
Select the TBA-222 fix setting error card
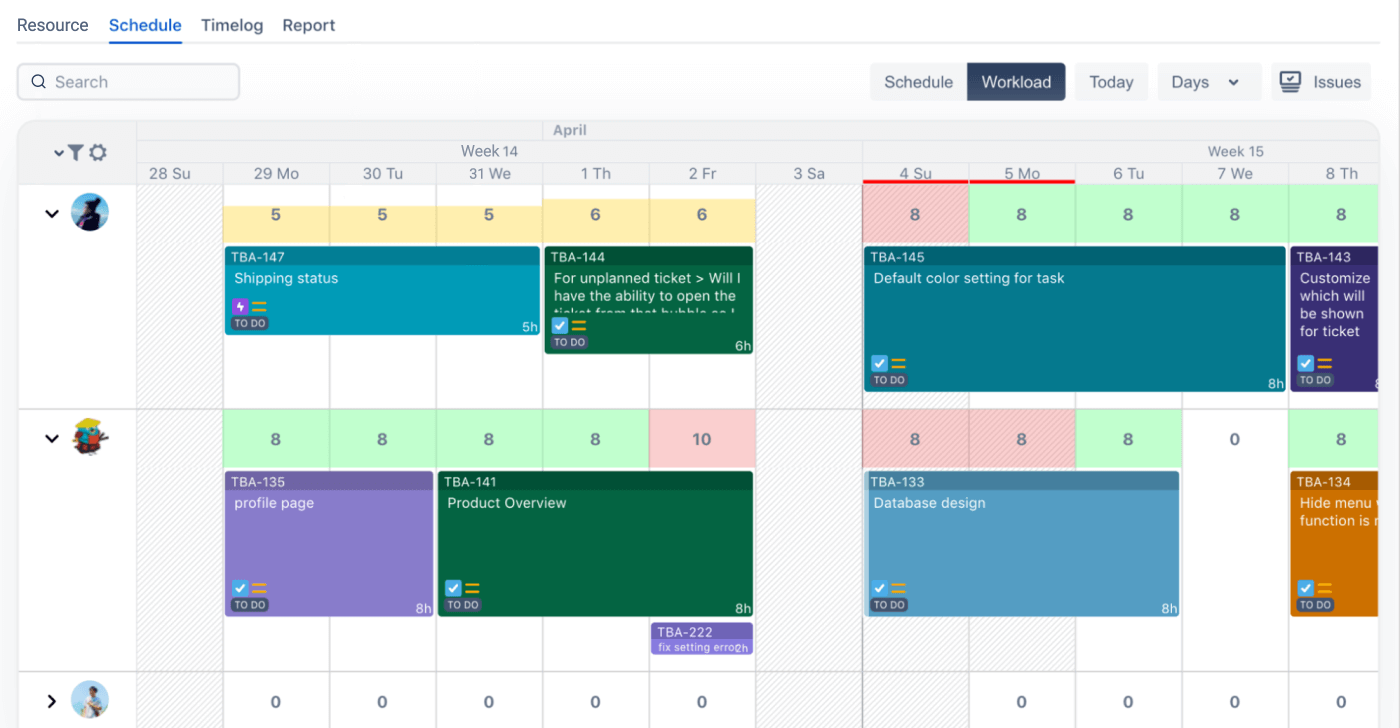tap(702, 639)
